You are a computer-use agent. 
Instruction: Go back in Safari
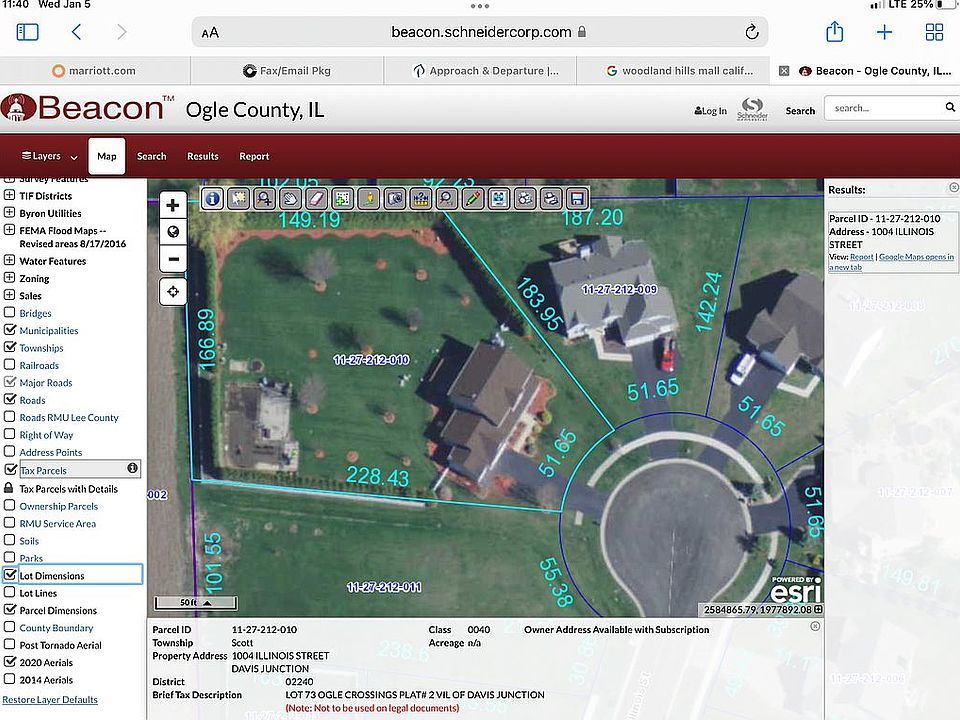pos(77,32)
